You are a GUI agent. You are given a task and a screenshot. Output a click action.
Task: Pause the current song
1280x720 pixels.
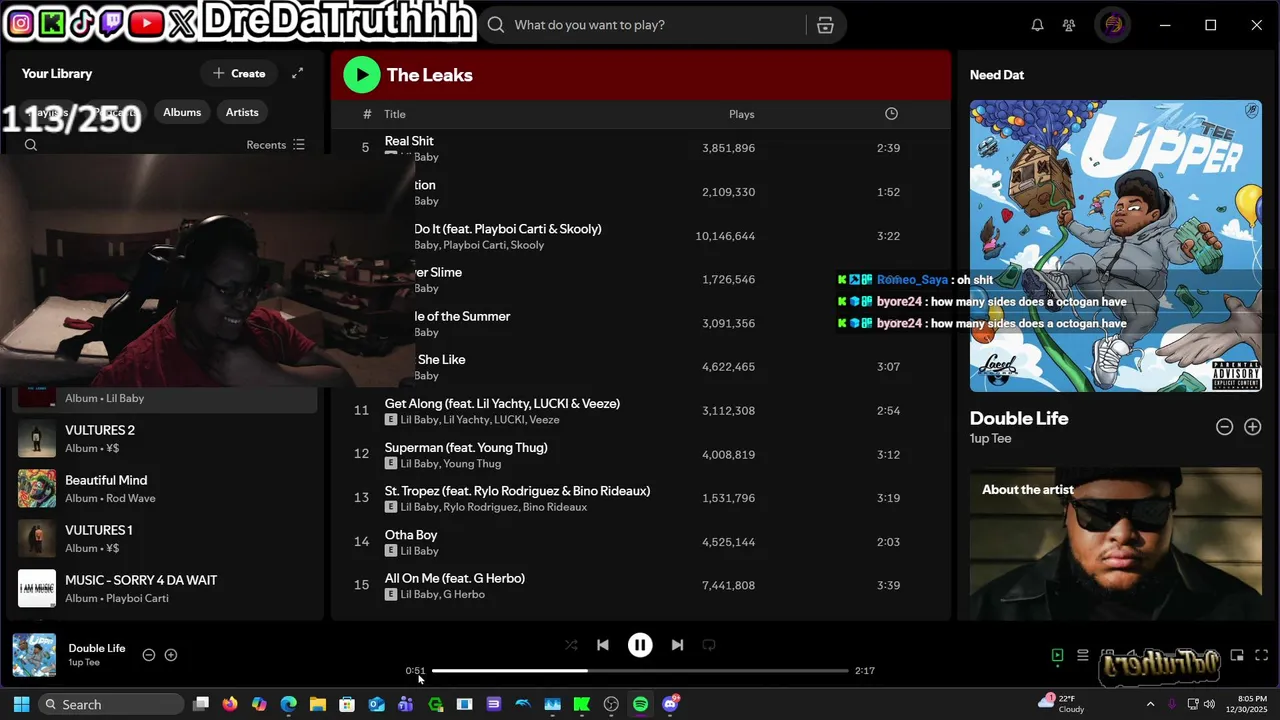coord(640,645)
